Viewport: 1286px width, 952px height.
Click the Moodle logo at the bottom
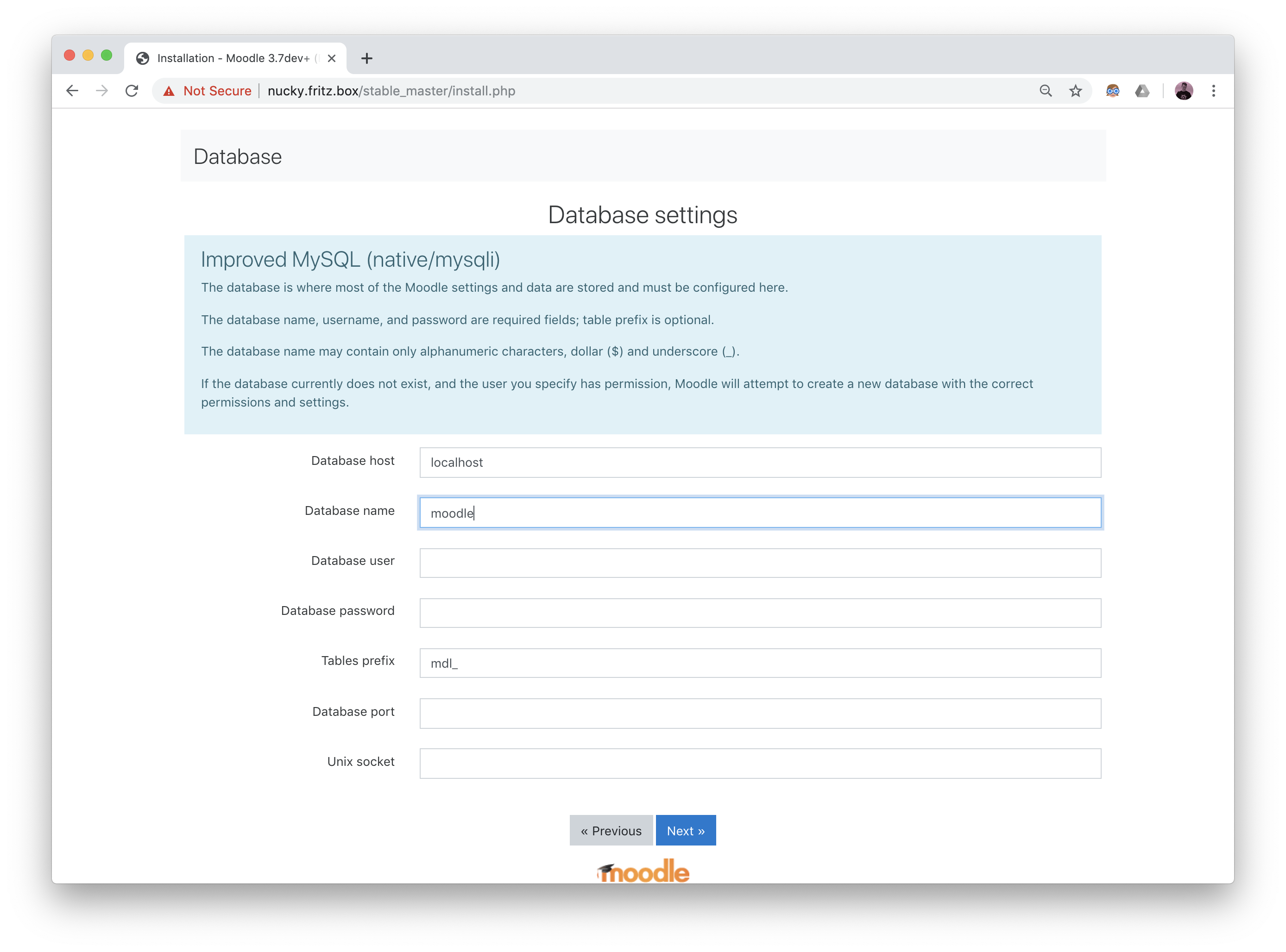[643, 871]
